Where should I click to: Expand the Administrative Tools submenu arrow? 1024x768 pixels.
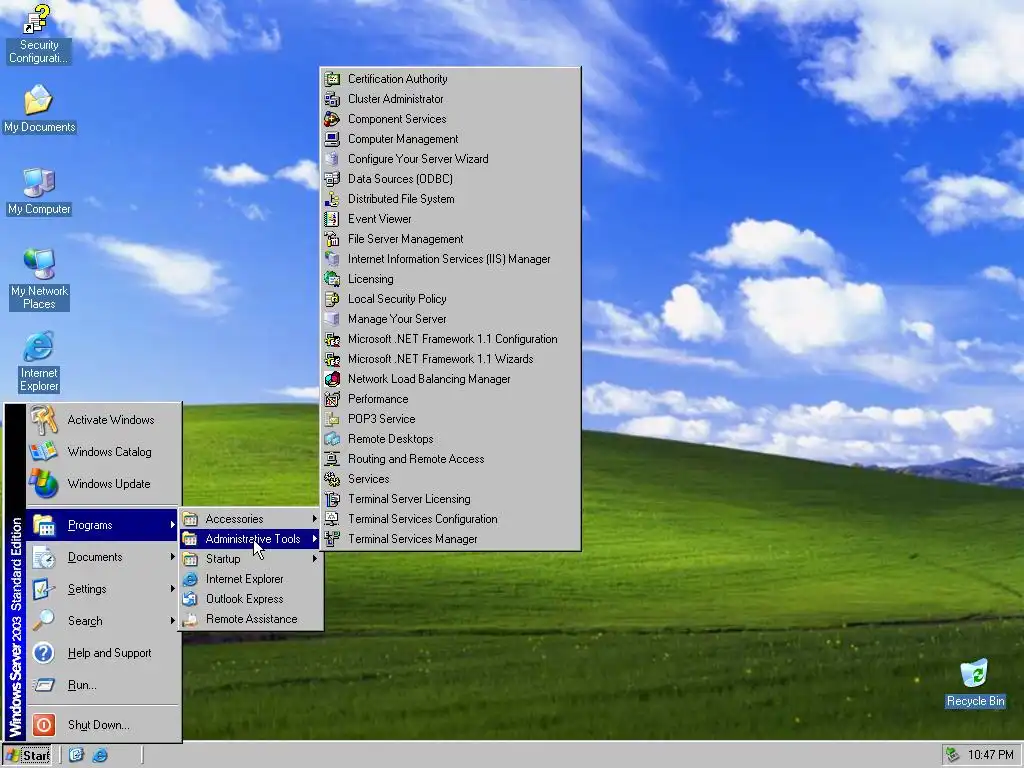[x=315, y=539]
